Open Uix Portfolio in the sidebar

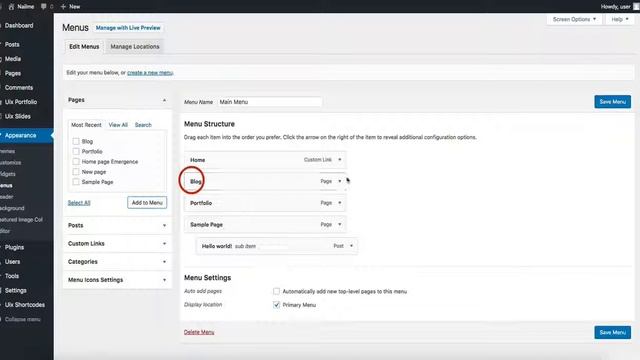tap(21, 102)
